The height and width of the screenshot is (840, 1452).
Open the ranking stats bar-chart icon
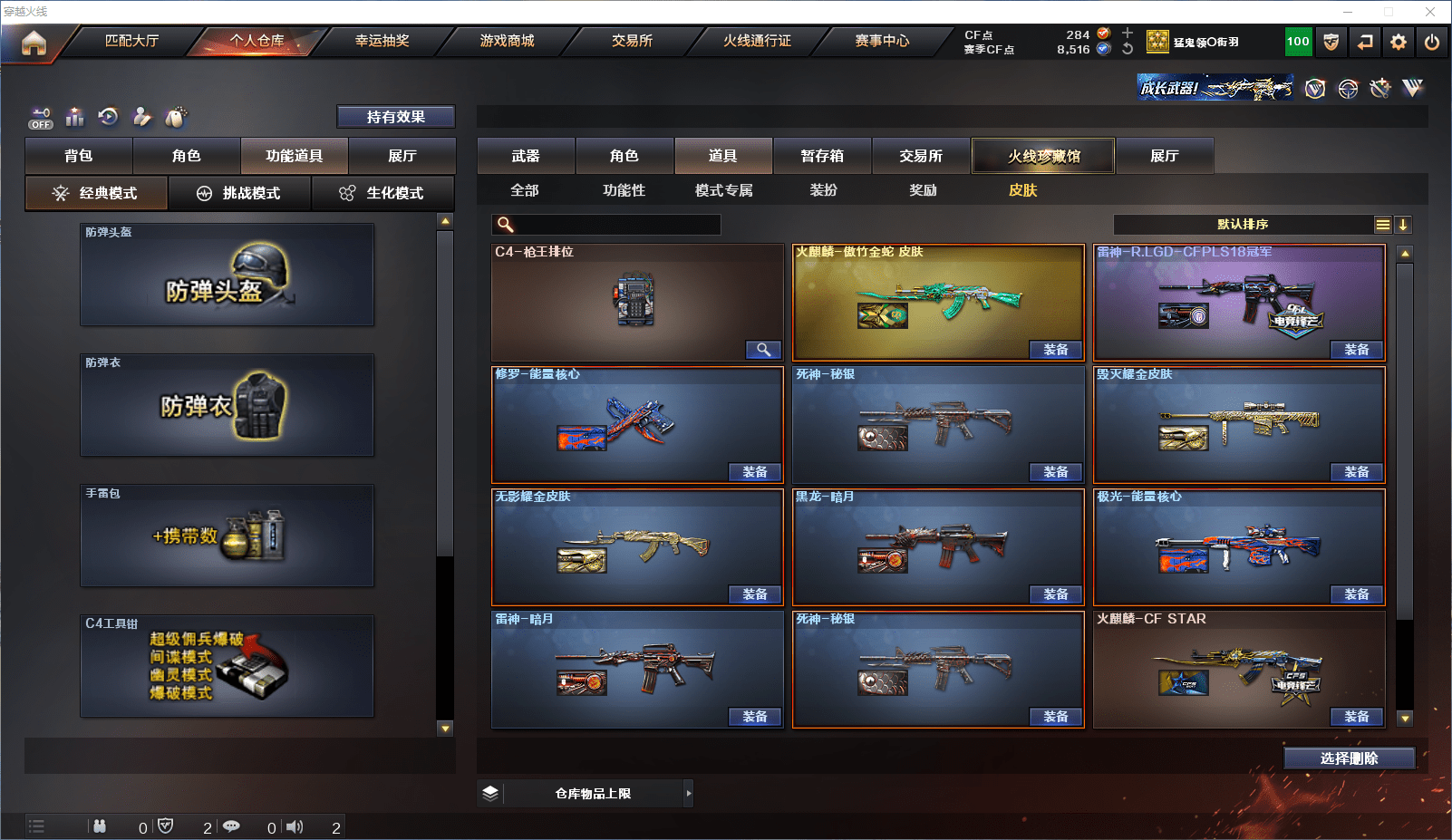coord(74,117)
